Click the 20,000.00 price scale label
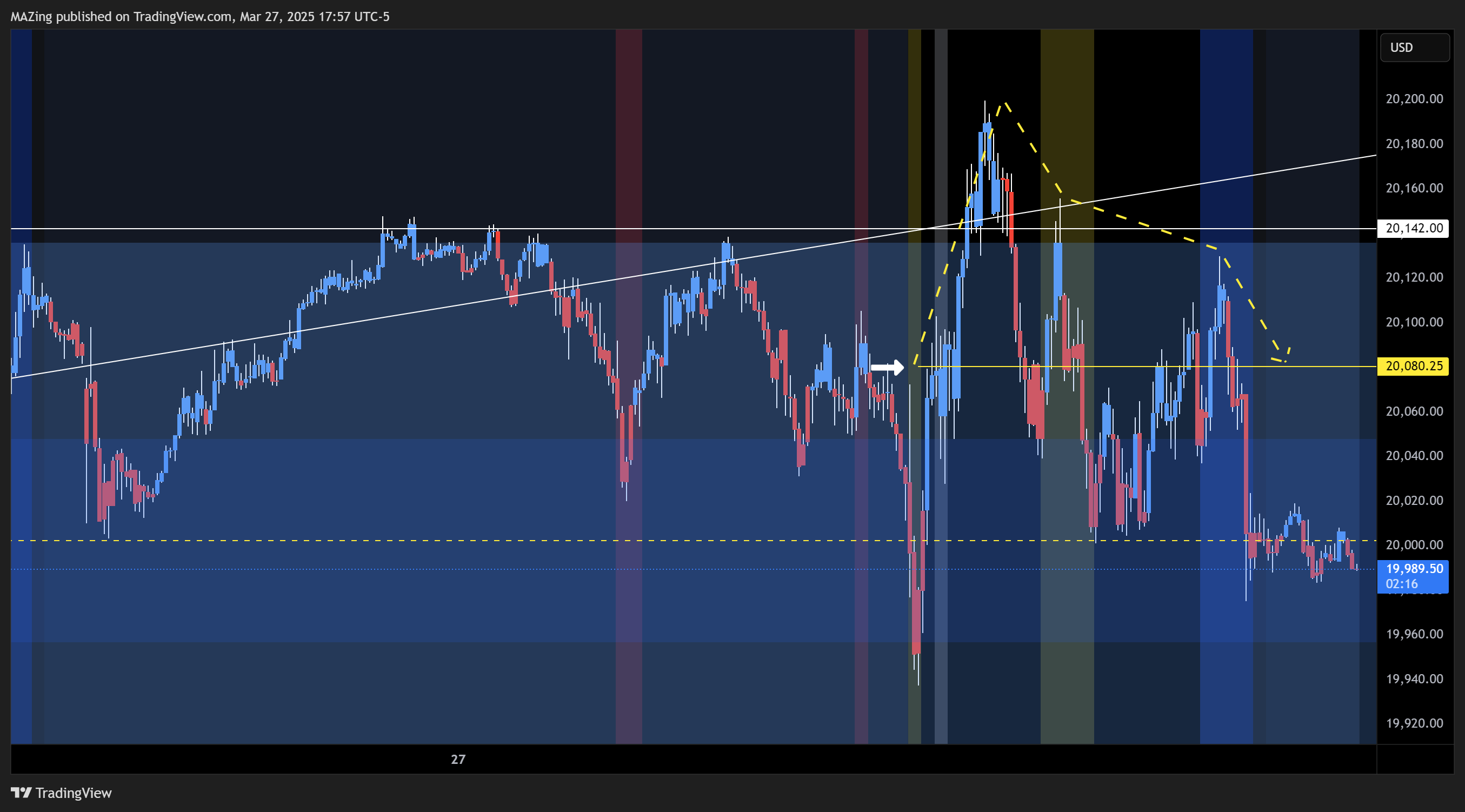The width and height of the screenshot is (1465, 812). pyautogui.click(x=1414, y=545)
